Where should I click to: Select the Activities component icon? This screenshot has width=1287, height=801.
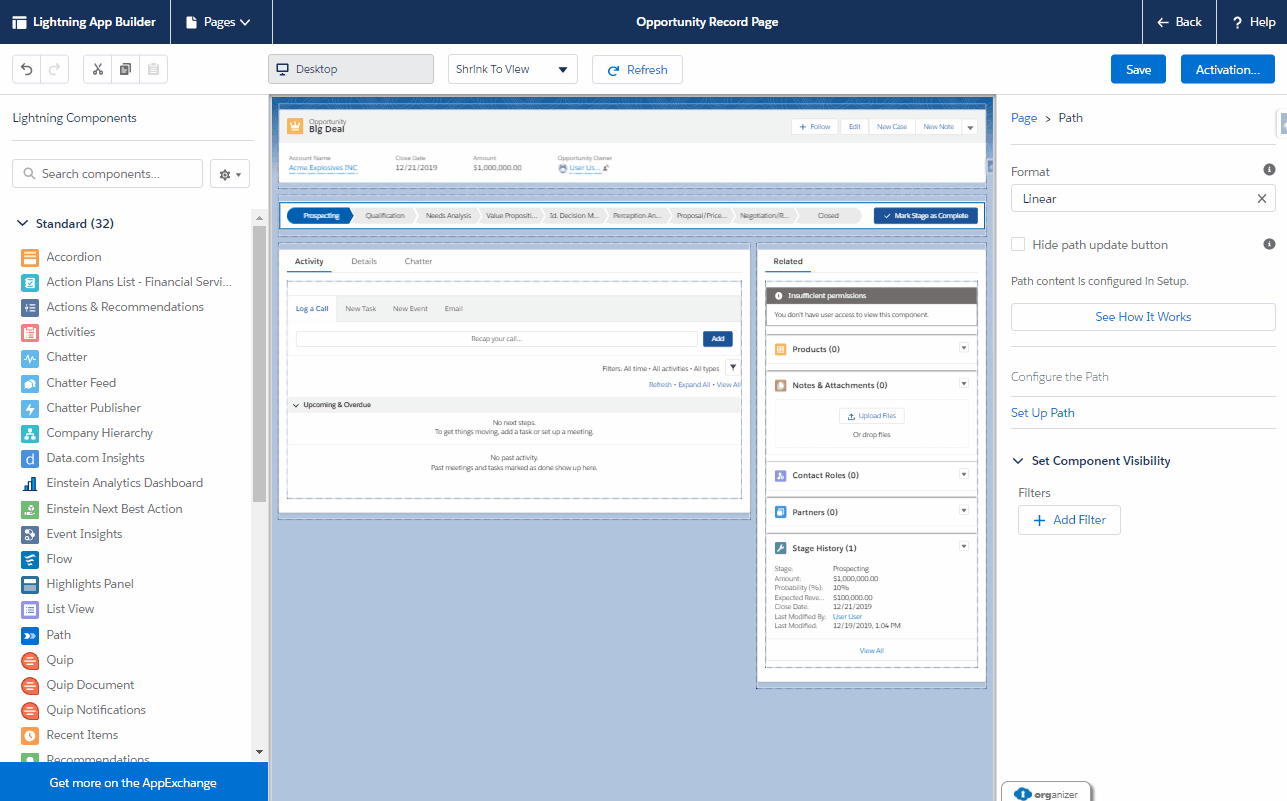click(x=29, y=332)
